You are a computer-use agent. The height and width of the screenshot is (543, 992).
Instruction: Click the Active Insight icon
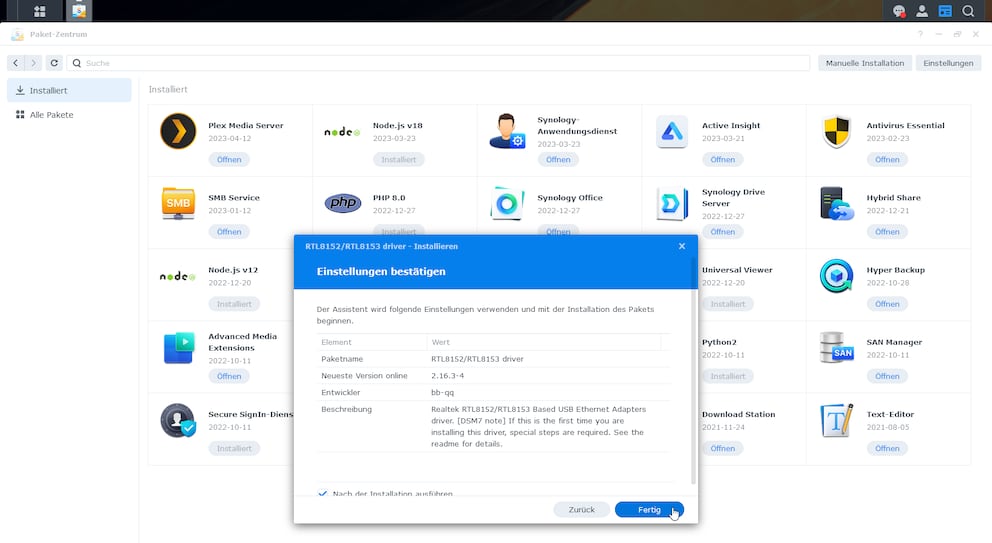pyautogui.click(x=671, y=131)
